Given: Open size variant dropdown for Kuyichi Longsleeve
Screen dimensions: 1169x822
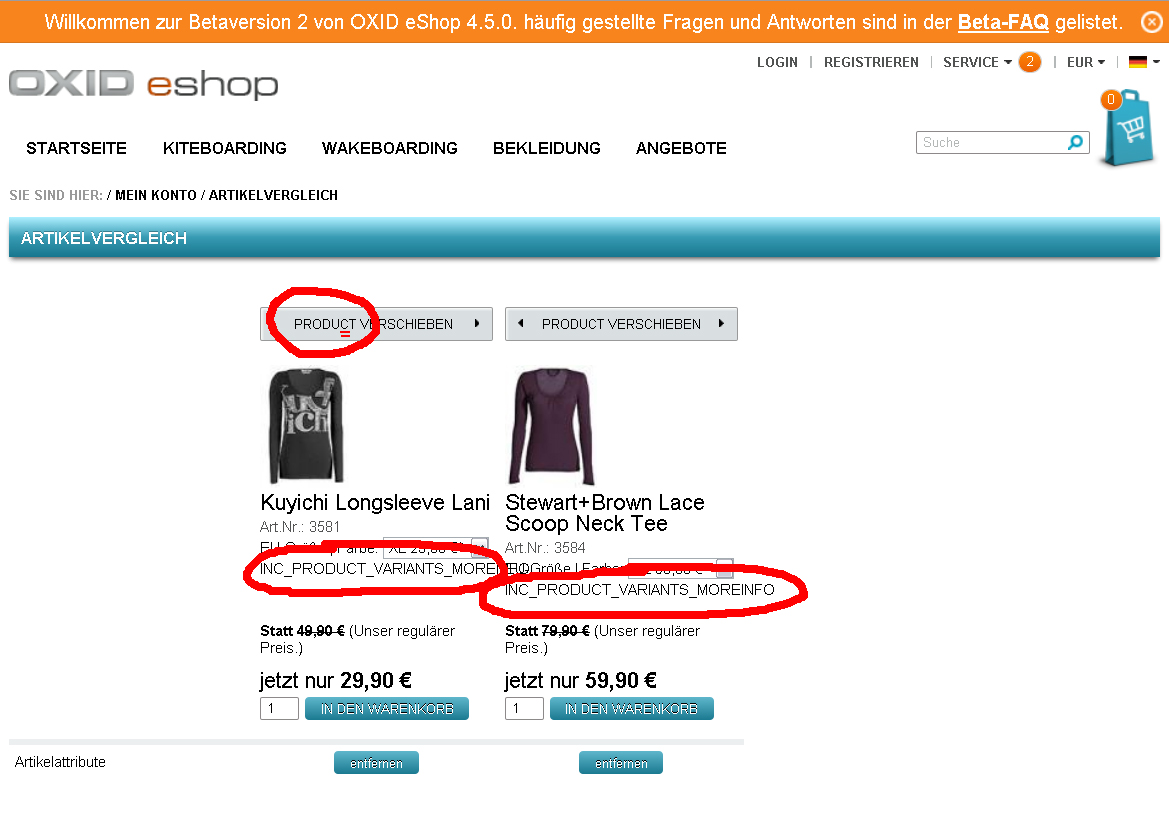Looking at the screenshot, I should pyautogui.click(x=435, y=548).
